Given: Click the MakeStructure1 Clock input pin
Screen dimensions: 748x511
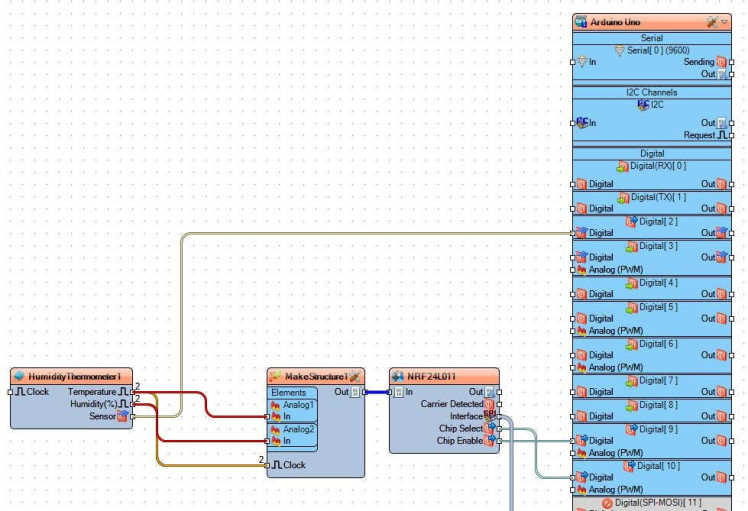Looking at the screenshot, I should [267, 465].
